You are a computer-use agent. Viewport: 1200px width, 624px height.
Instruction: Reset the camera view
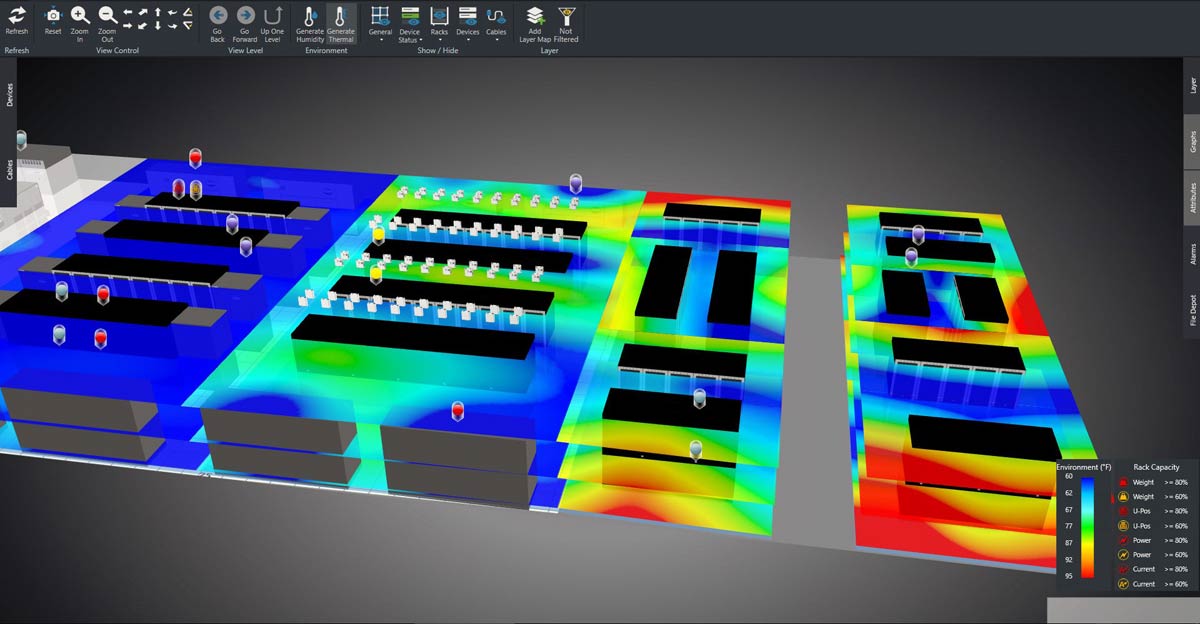point(53,17)
